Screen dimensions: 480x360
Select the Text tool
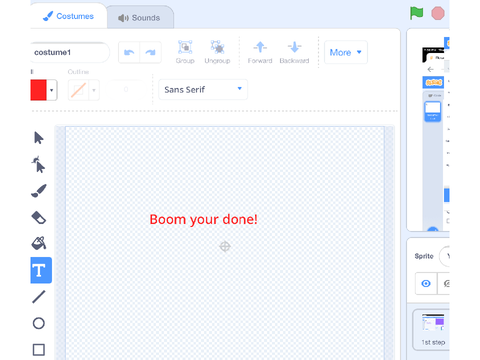(41, 270)
